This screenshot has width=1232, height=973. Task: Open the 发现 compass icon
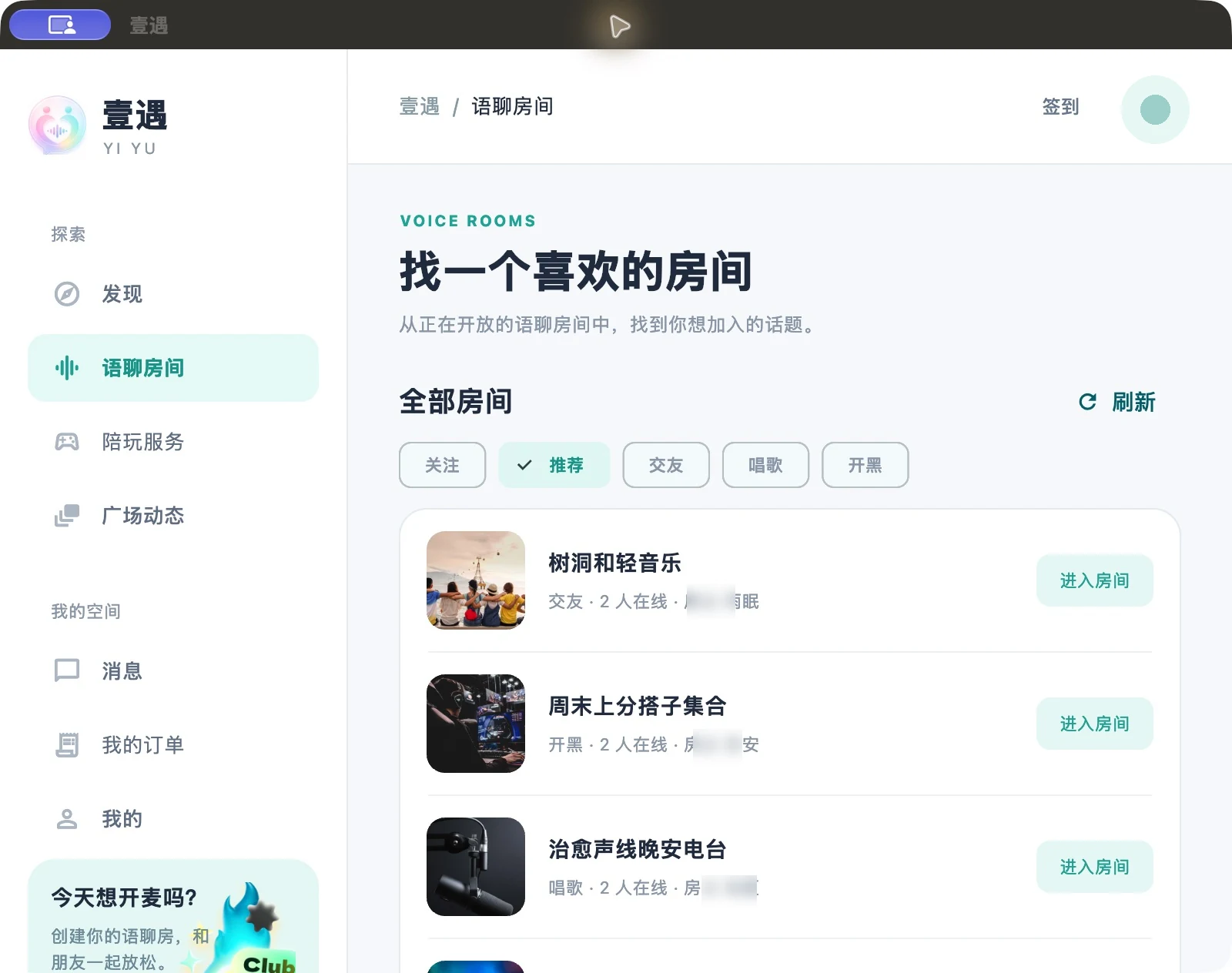(67, 294)
